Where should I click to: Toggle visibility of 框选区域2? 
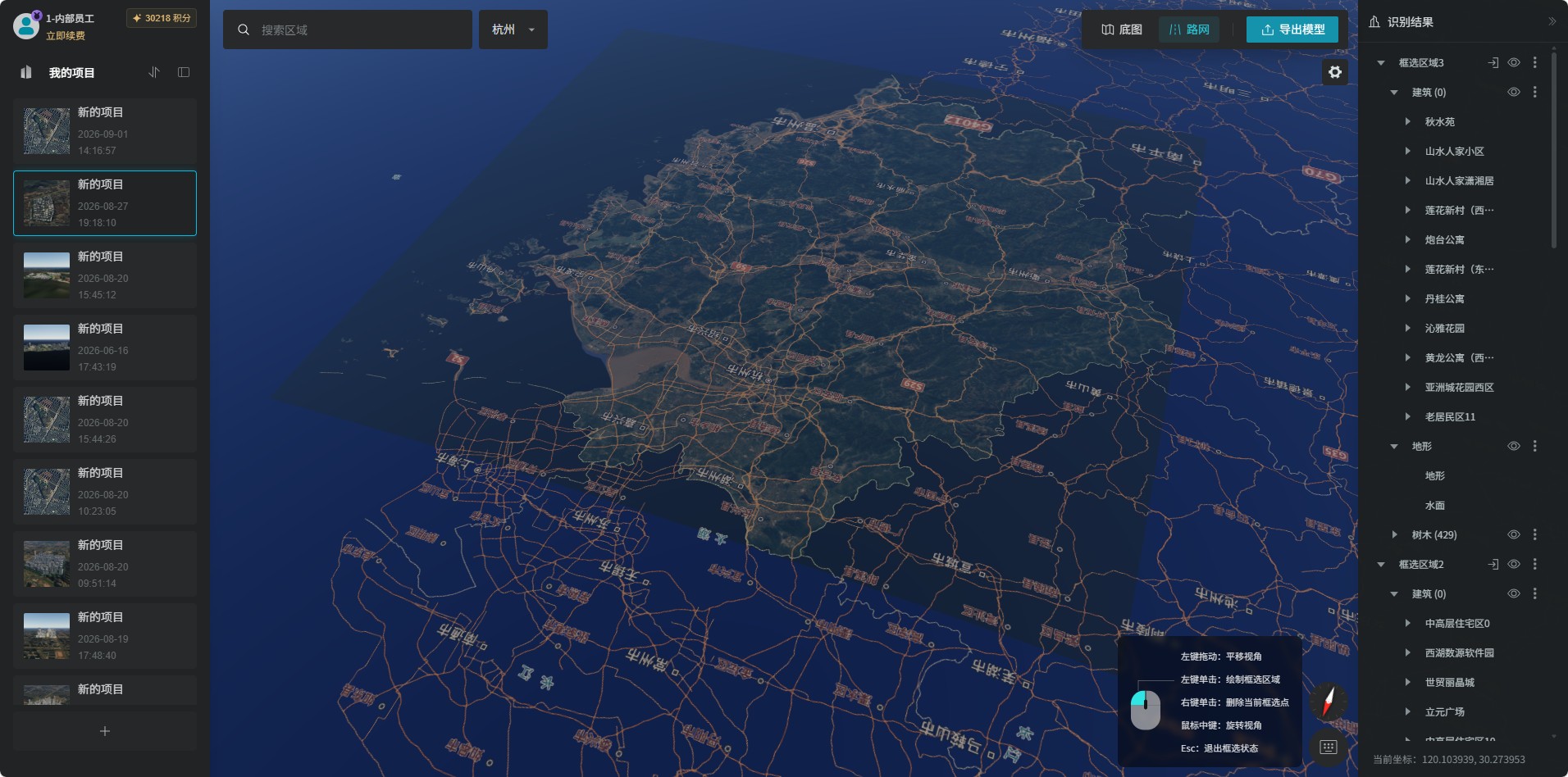coord(1514,564)
